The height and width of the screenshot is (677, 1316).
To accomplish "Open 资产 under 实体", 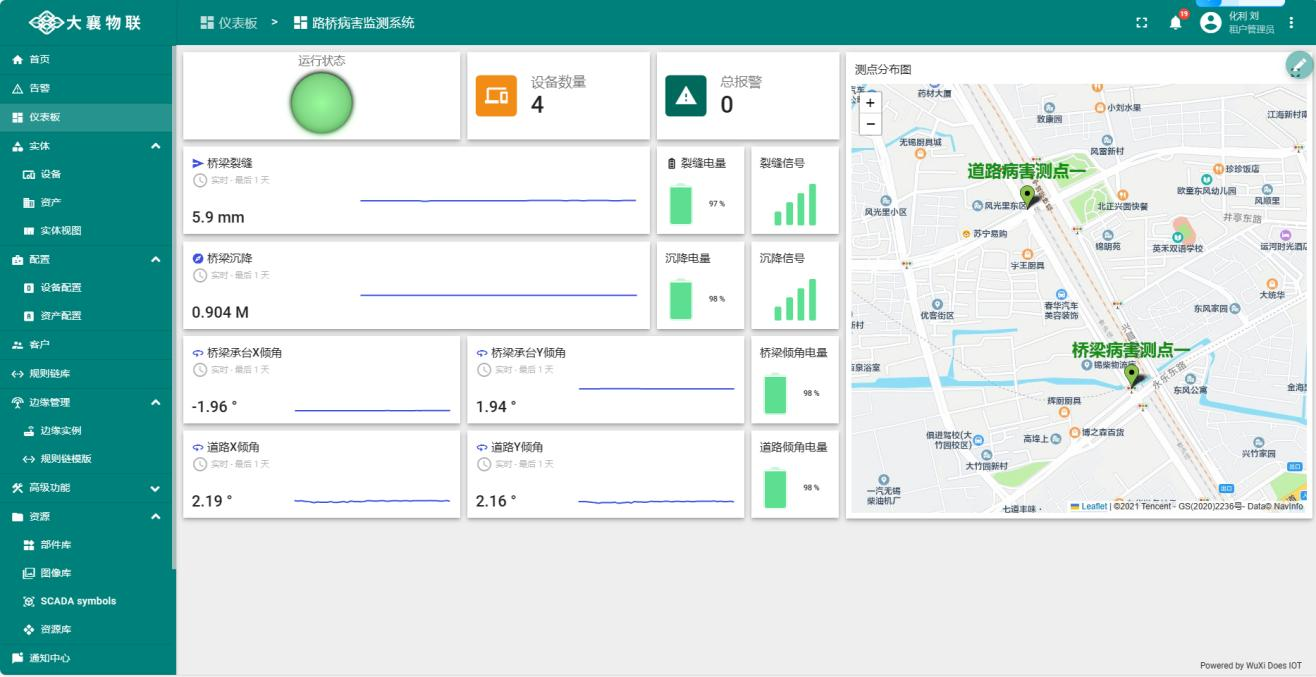I will [x=86, y=203].
